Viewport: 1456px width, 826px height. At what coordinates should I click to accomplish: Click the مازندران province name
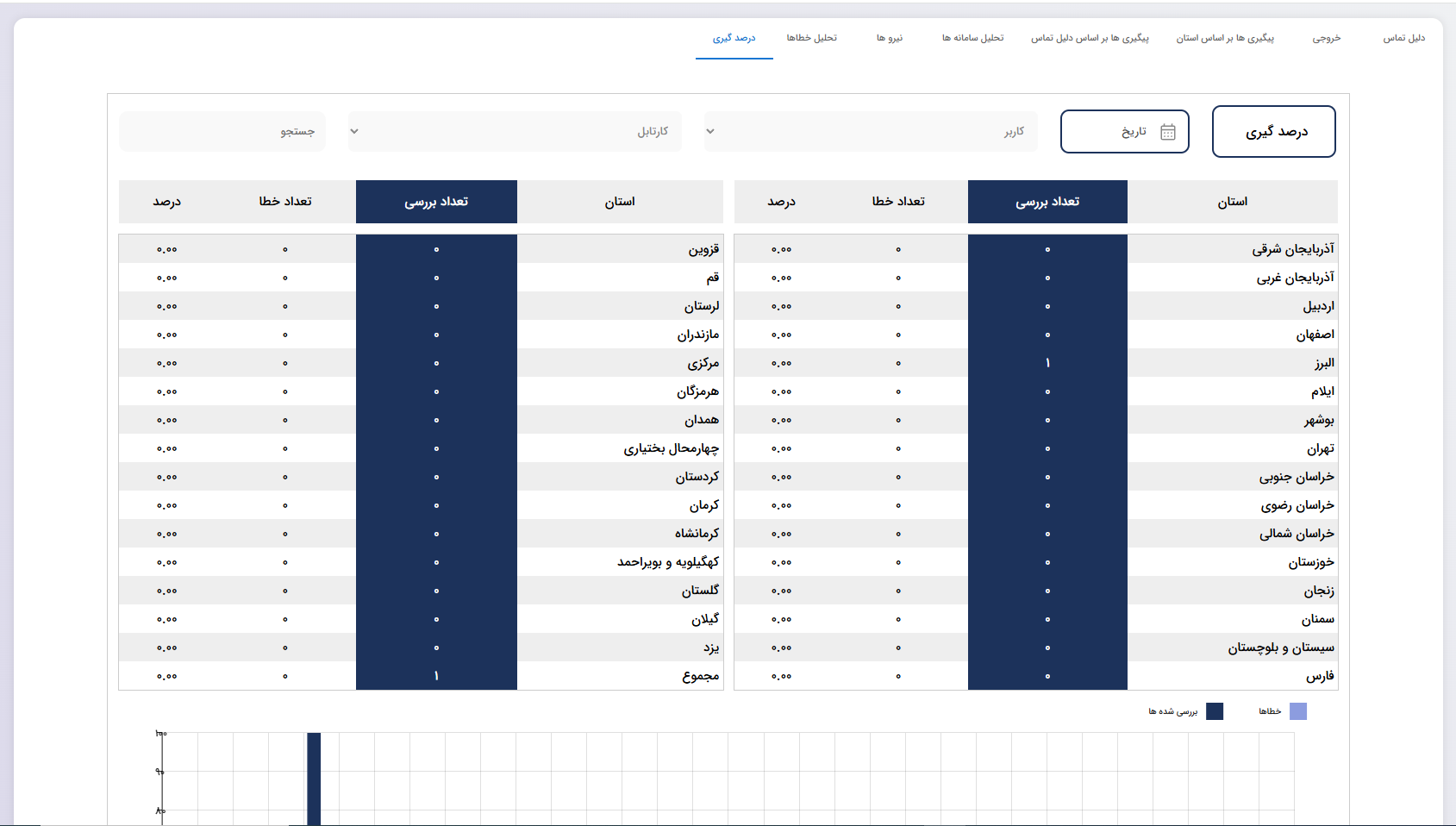(x=698, y=335)
